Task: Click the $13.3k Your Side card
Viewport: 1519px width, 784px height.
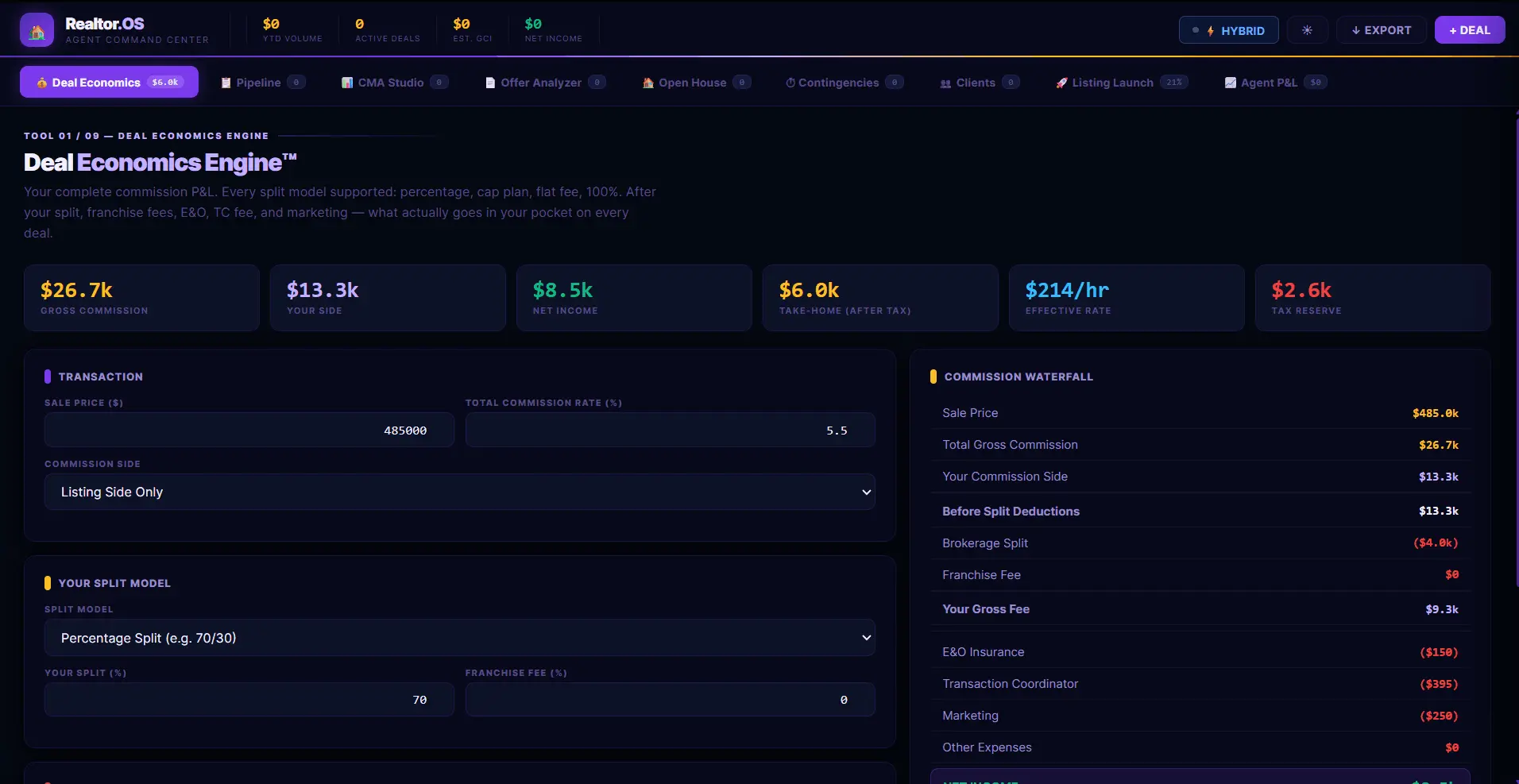Action: pyautogui.click(x=388, y=298)
